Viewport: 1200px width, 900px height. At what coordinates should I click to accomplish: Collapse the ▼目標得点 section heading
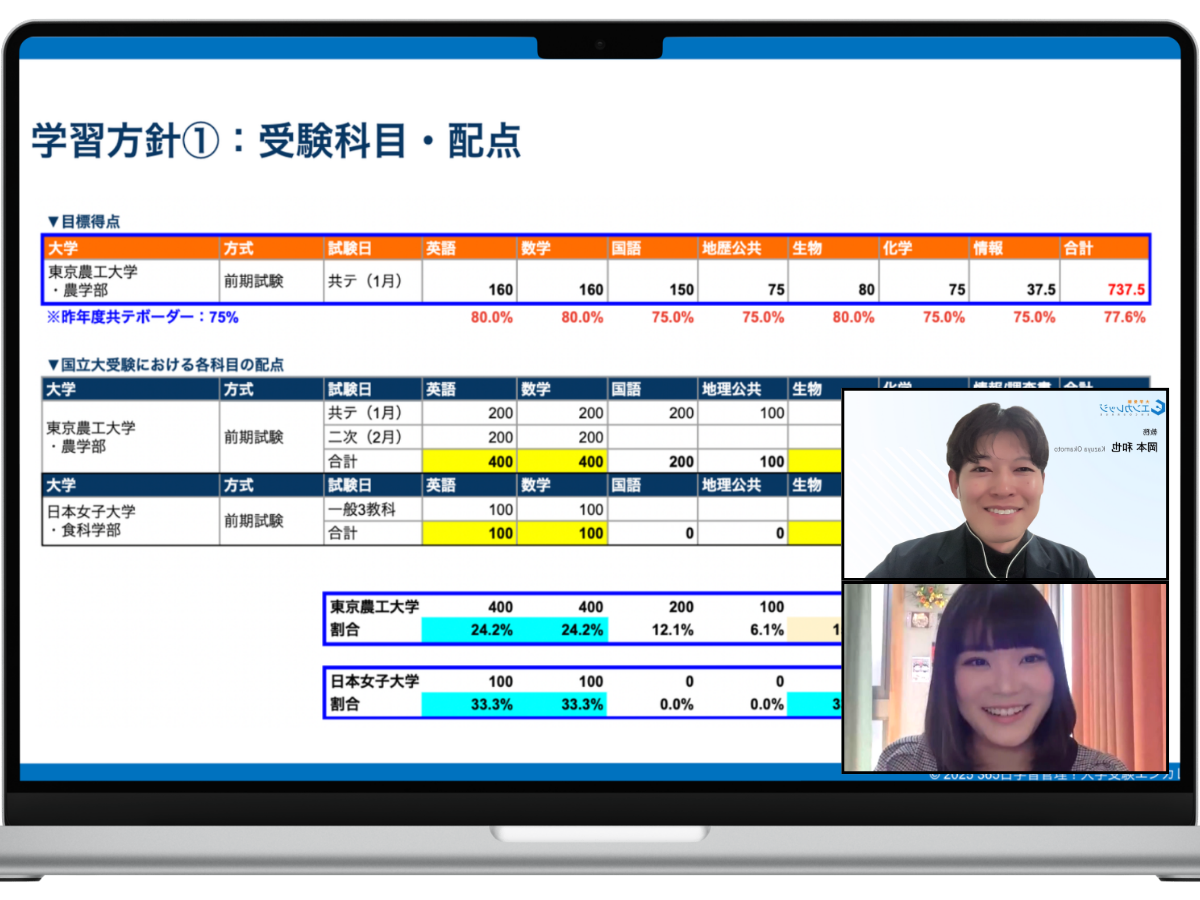(x=83, y=221)
